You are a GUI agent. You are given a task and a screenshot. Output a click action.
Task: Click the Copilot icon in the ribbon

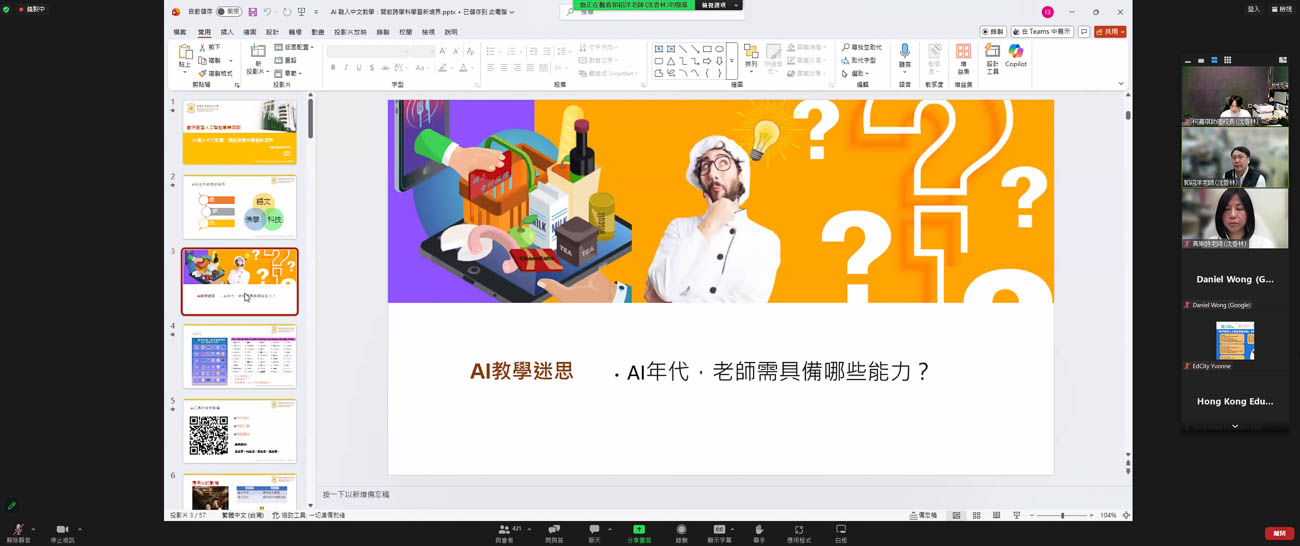click(x=1015, y=55)
